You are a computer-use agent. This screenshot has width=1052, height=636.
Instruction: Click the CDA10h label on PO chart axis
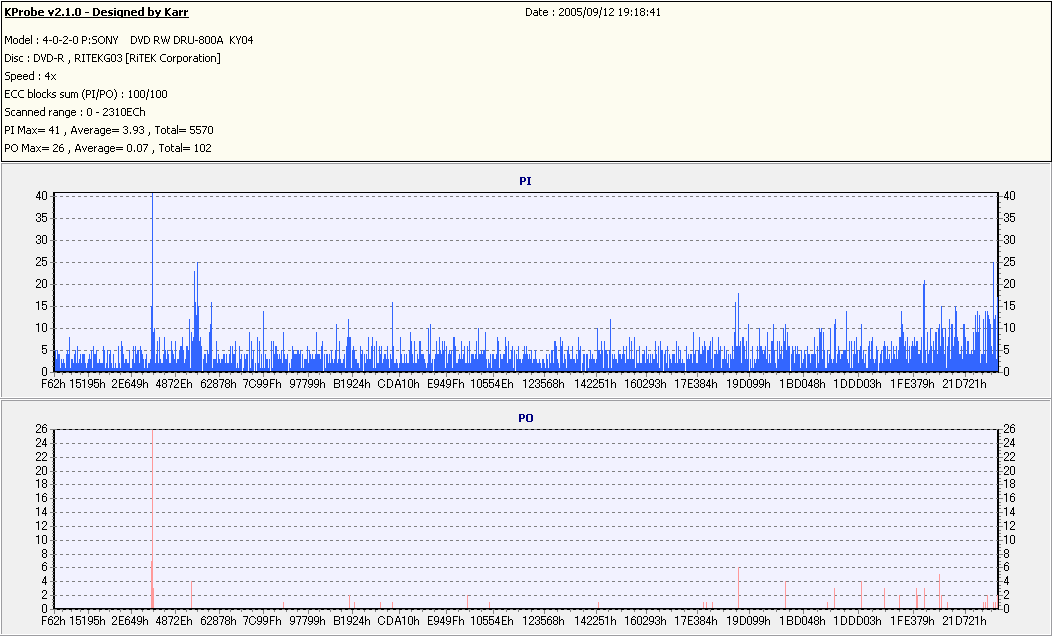[398, 620]
